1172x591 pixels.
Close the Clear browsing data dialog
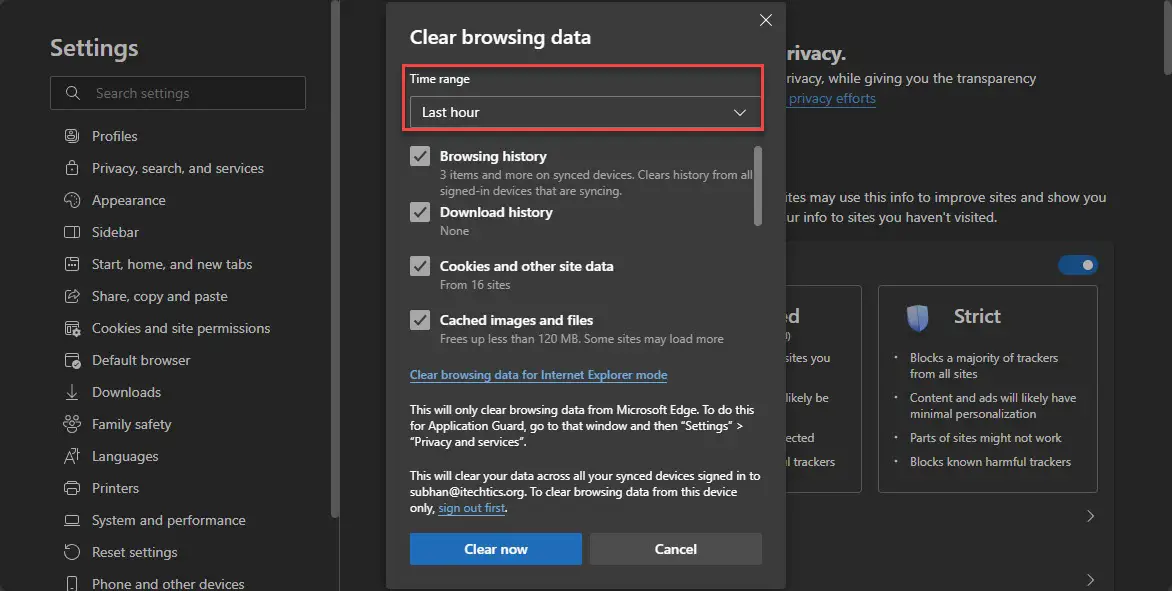[x=765, y=20]
